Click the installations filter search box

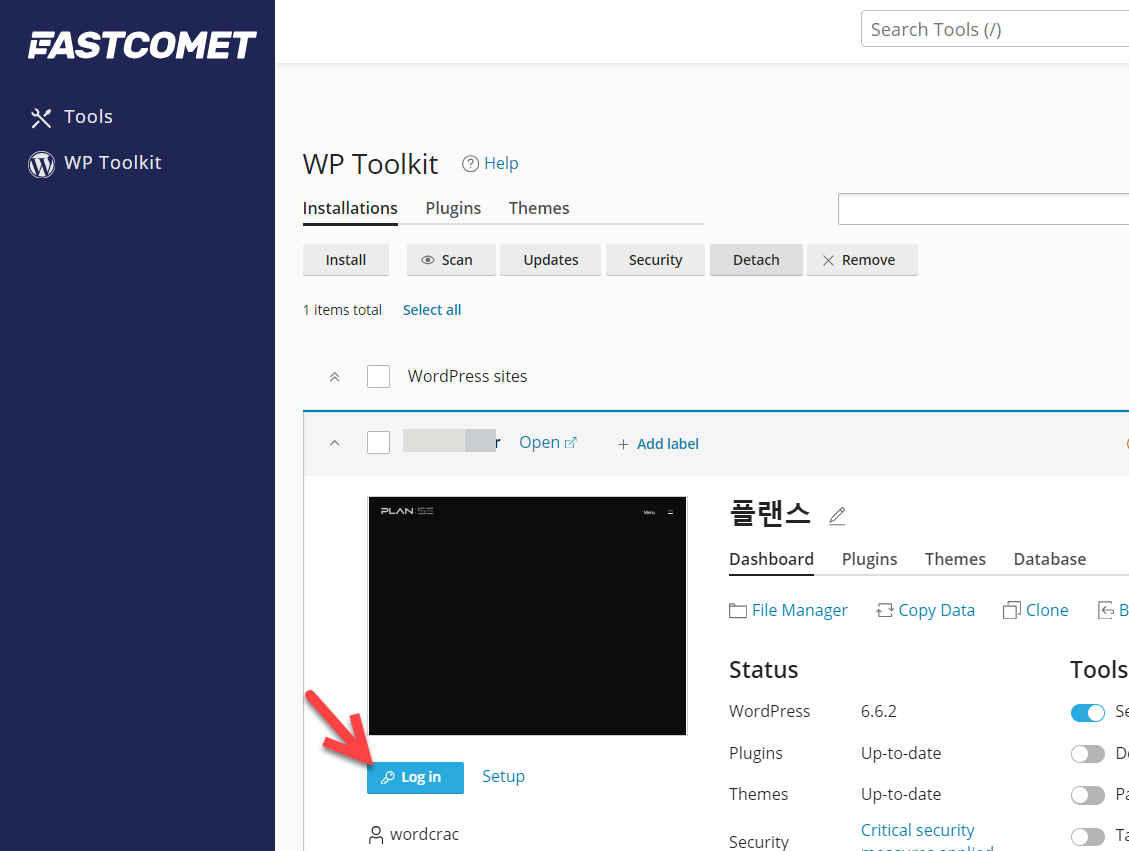(983, 210)
